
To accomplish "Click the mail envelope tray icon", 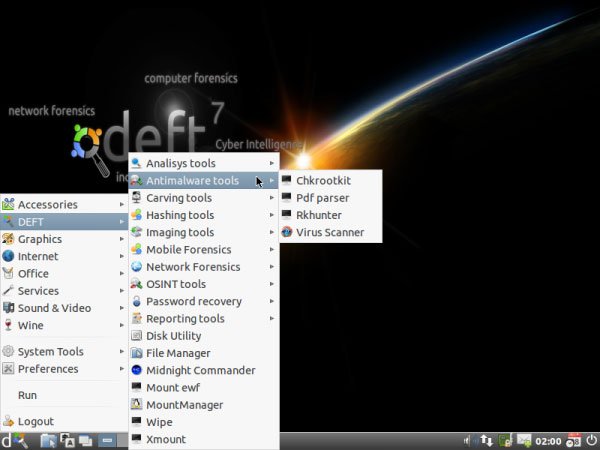I will coord(524,441).
